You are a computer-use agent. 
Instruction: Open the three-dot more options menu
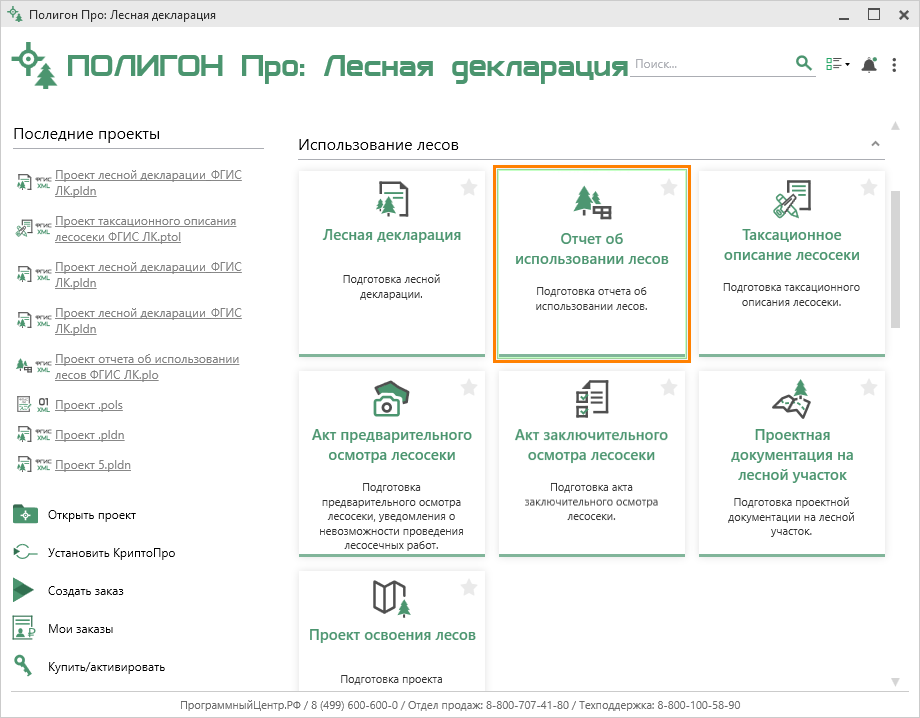[x=894, y=65]
